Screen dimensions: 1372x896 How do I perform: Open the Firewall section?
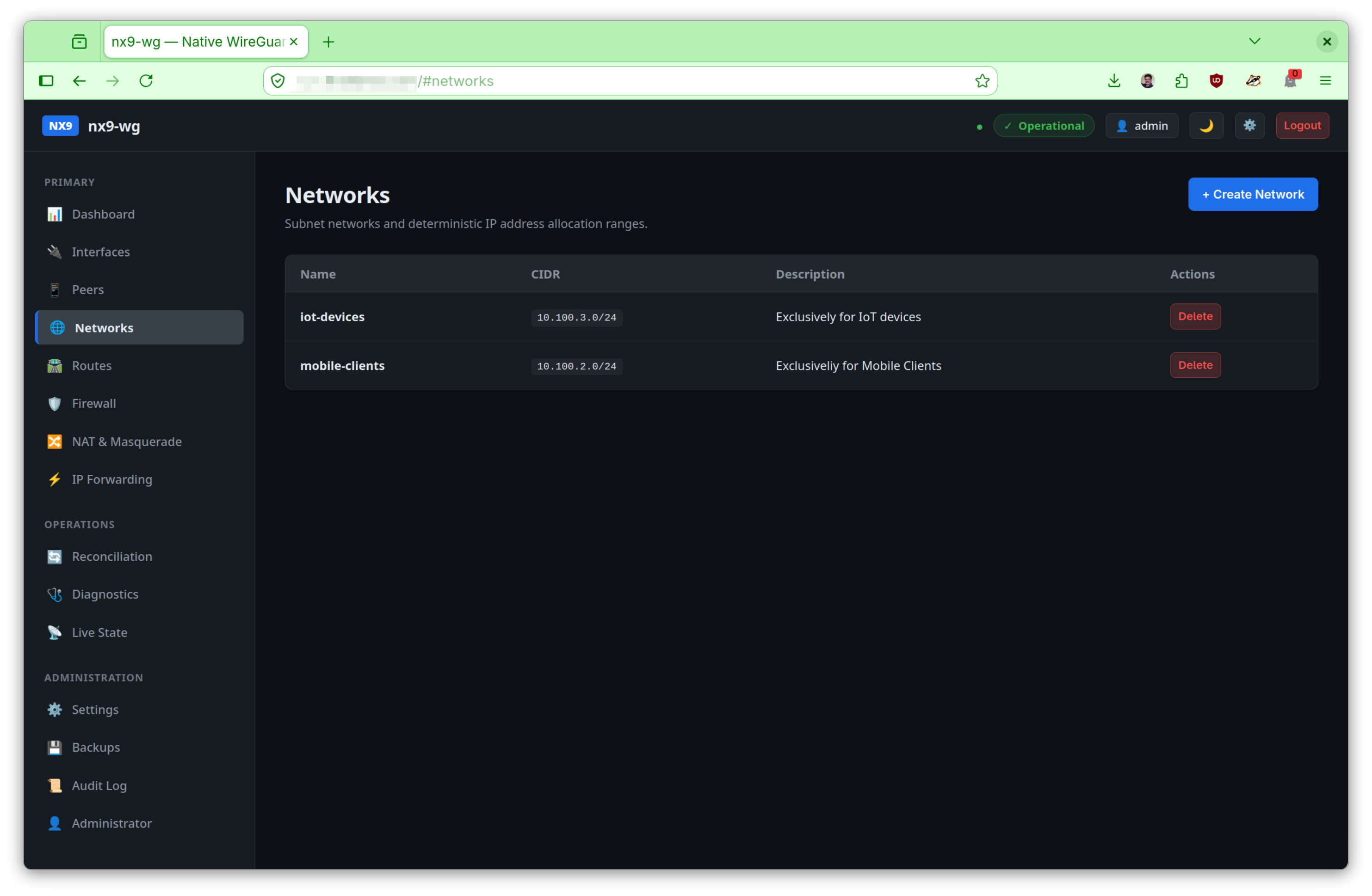click(139, 403)
